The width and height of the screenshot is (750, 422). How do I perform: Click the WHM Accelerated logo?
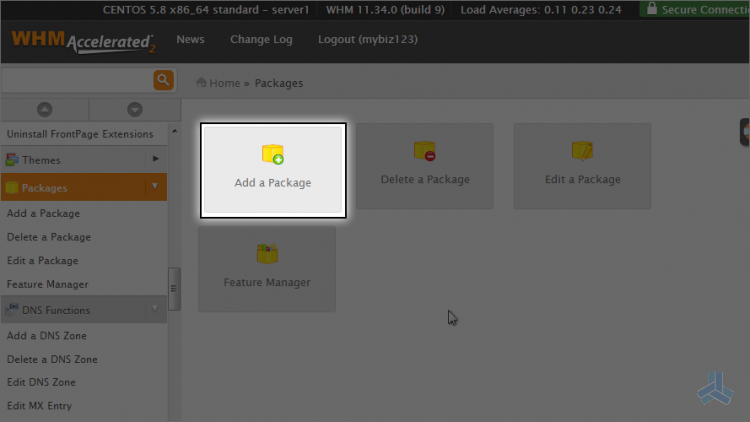(83, 42)
